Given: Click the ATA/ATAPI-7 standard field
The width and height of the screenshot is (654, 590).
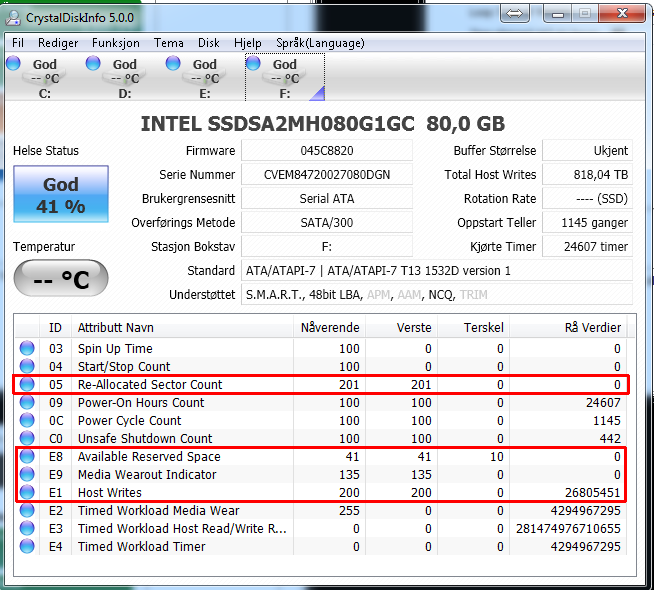Looking at the screenshot, I should point(437,271).
